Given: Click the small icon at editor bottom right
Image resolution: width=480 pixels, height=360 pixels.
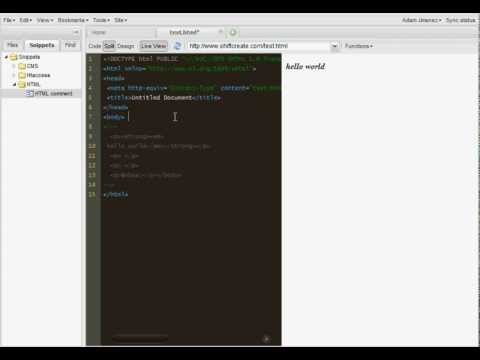Looking at the screenshot, I should 266,339.
